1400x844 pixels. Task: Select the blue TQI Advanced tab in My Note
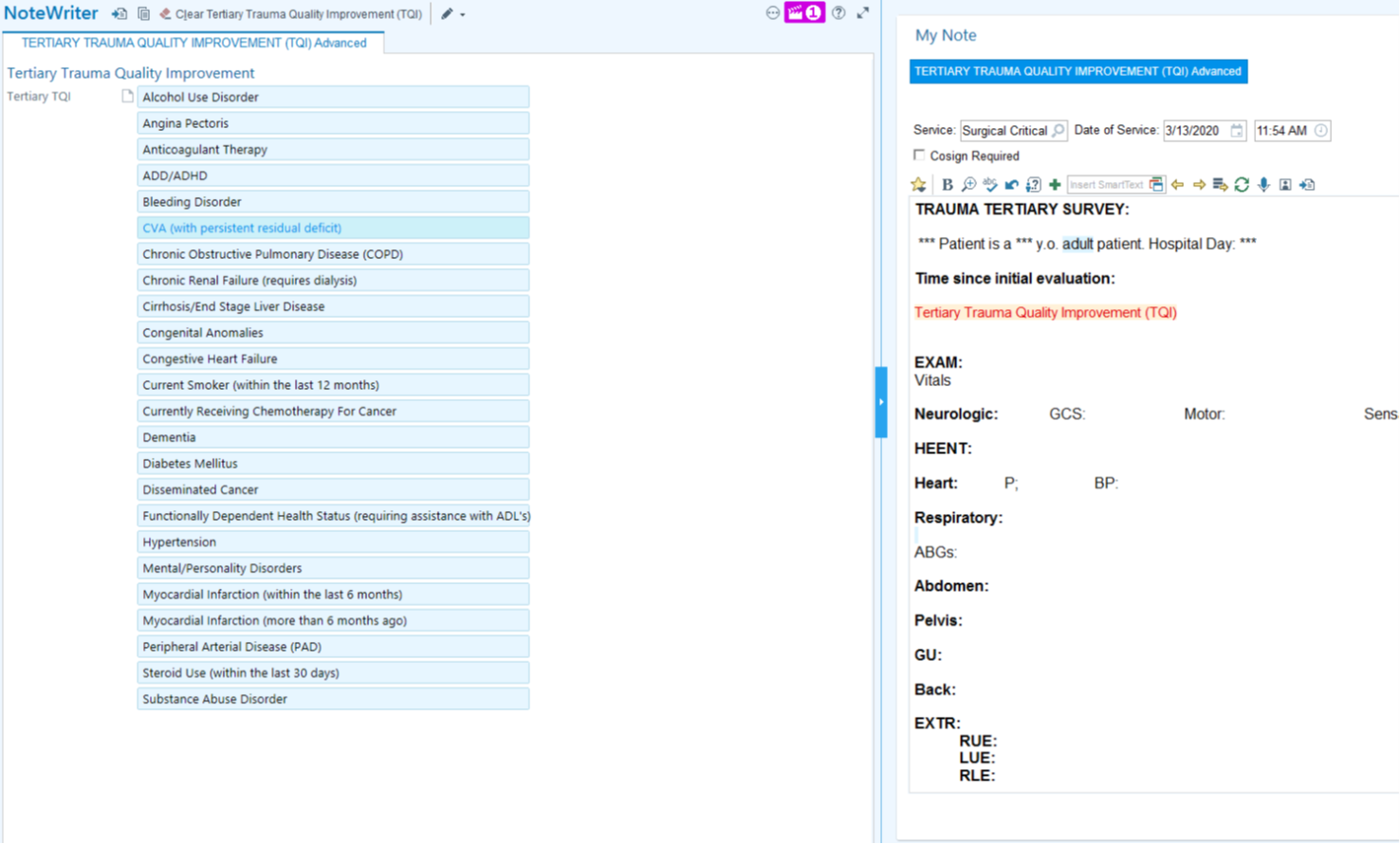(1078, 71)
